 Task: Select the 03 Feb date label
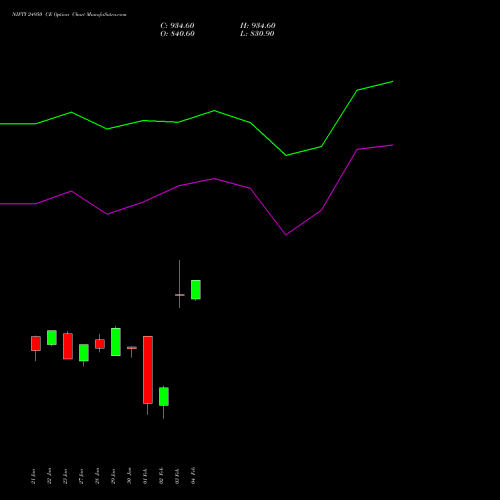click(x=177, y=476)
